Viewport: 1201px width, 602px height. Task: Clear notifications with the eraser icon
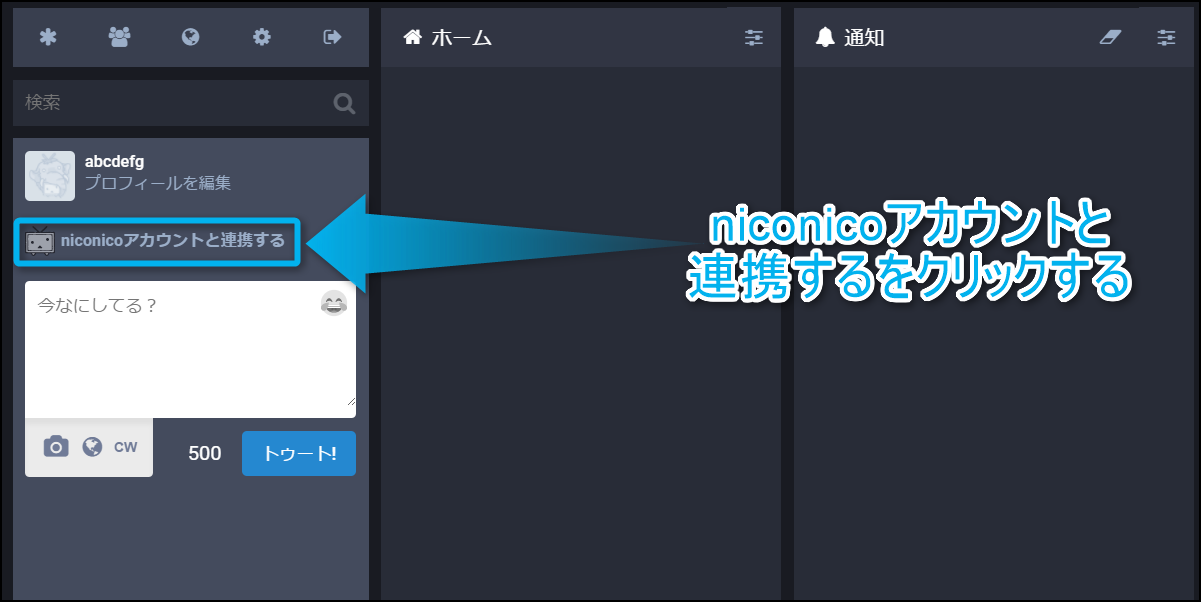coord(1110,38)
